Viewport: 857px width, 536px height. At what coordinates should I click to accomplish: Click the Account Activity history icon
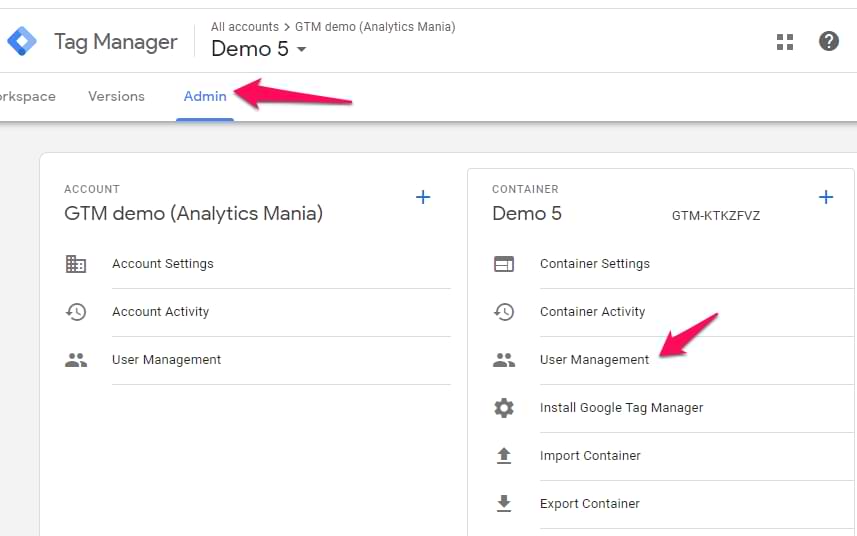[76, 312]
